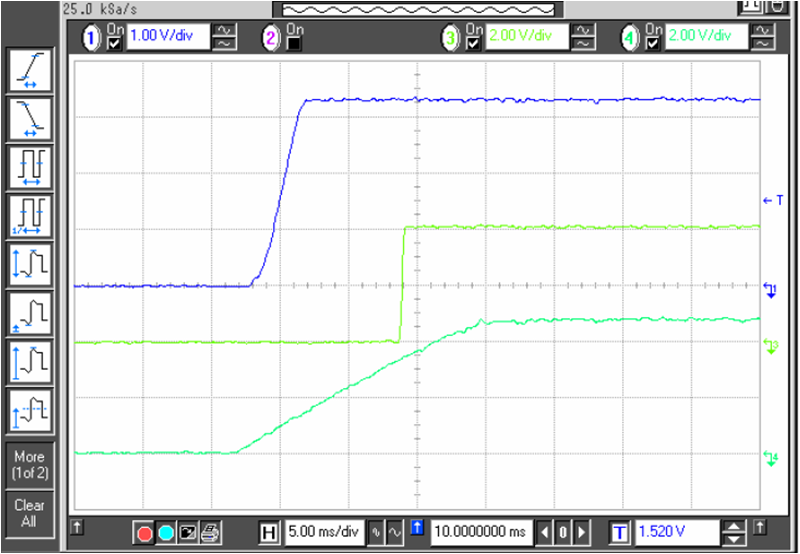Open channel 2 setup via the magenta 2 button
Screen dimensions: 800x554
point(271,38)
